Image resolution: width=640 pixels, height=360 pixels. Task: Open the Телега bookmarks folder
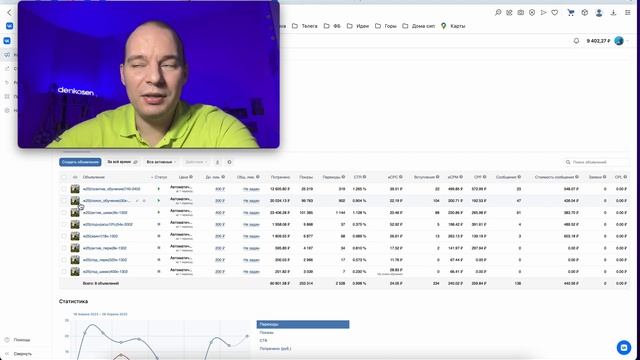pyautogui.click(x=304, y=26)
